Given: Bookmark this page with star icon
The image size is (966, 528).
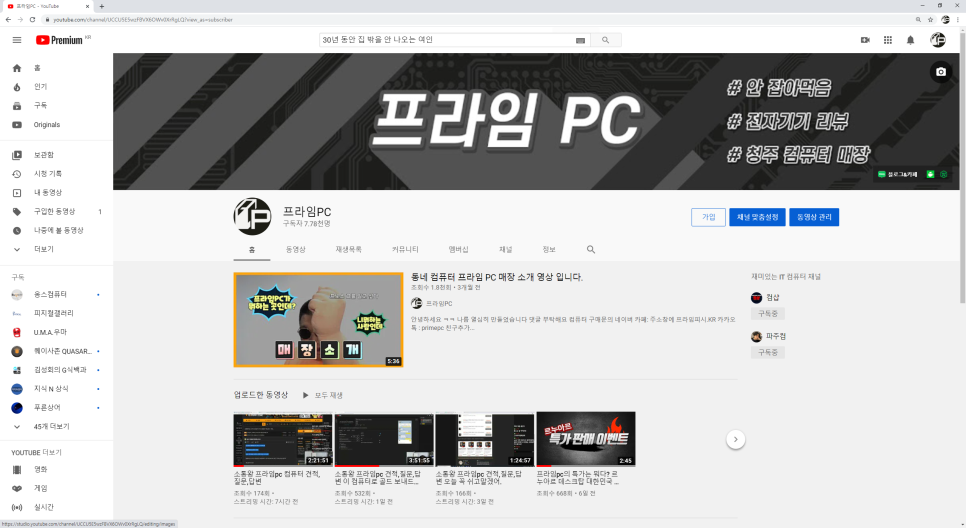Looking at the screenshot, I should (930, 20).
